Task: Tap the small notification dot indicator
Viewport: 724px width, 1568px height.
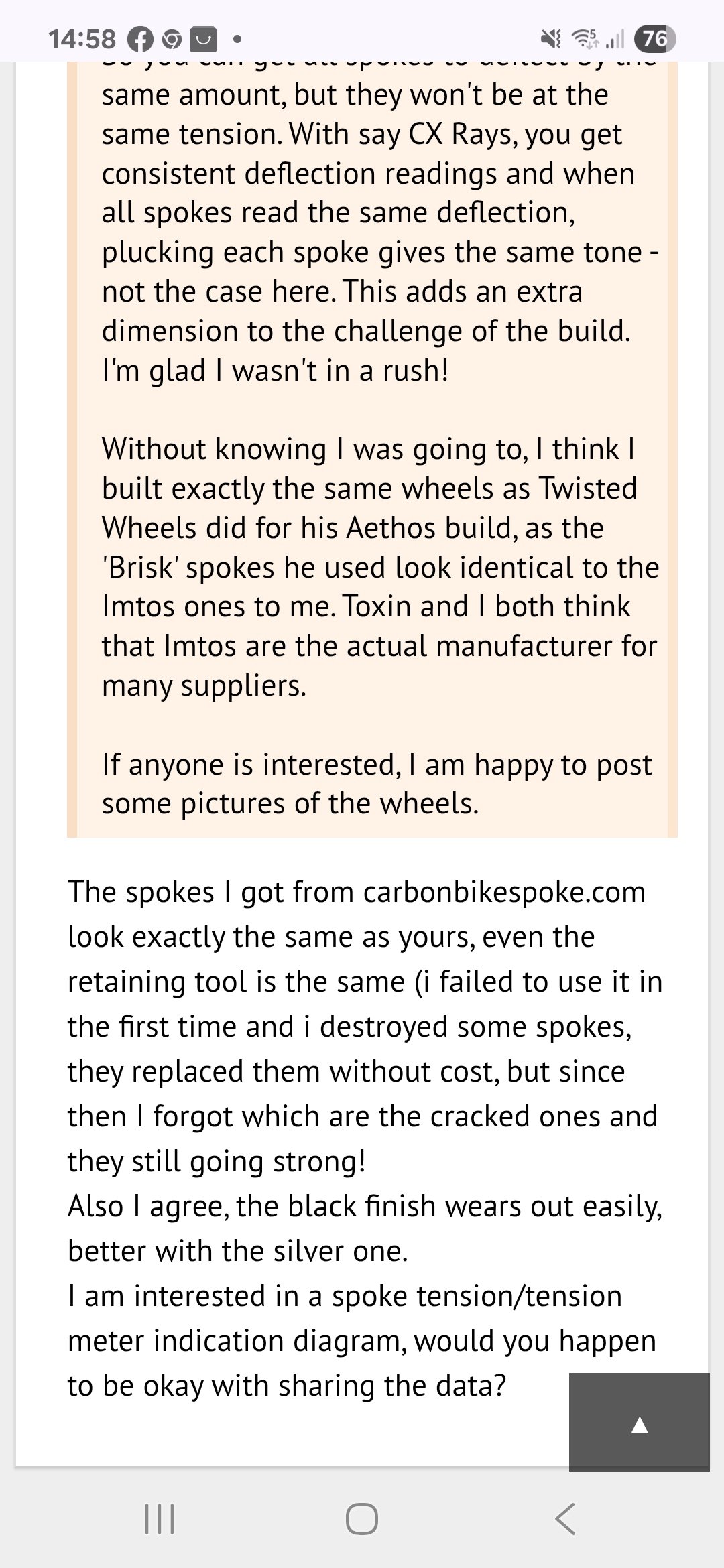Action: point(237,40)
